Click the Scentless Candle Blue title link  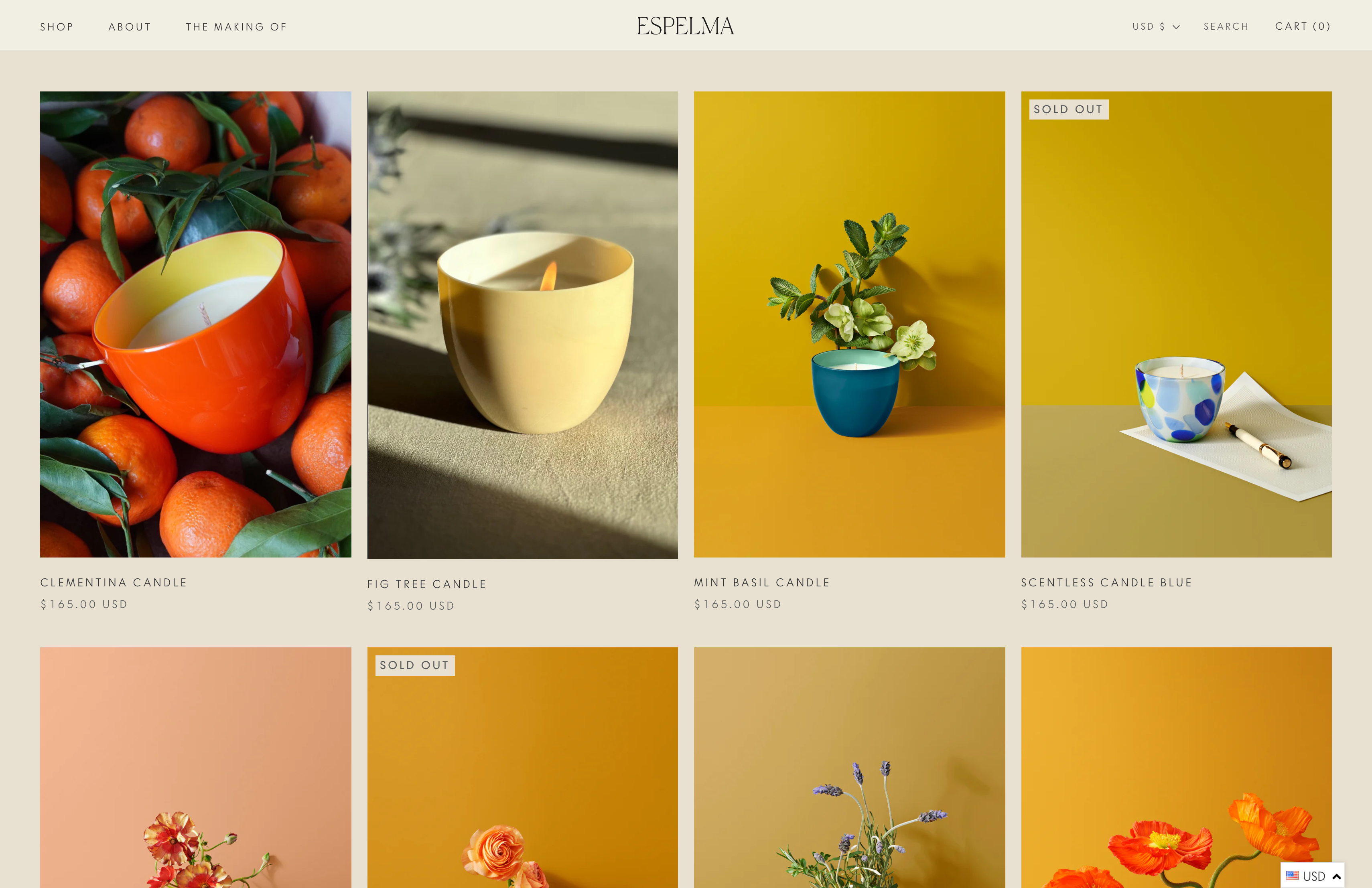coord(1106,583)
